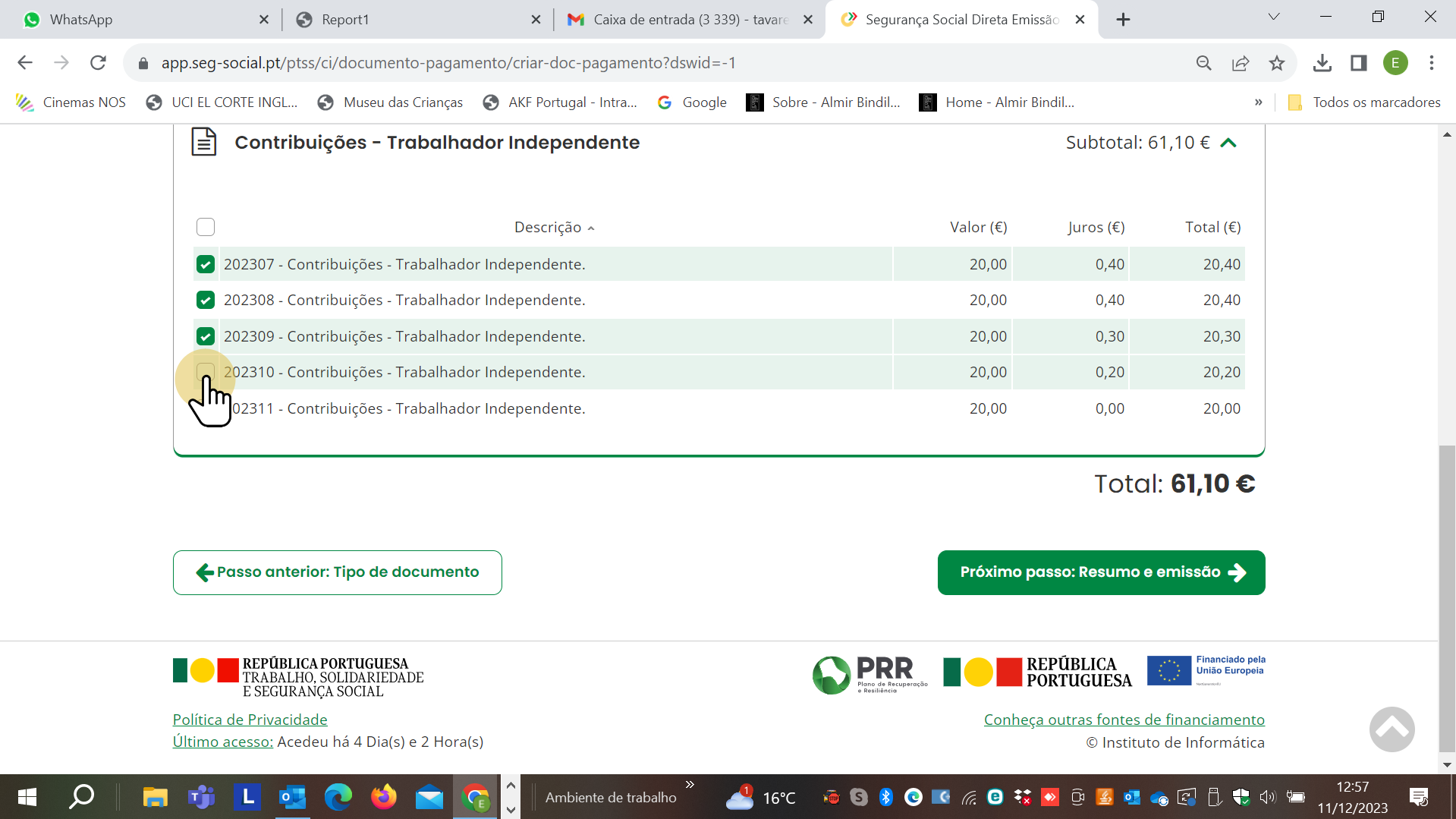This screenshot has width=1456, height=819.
Task: Open Firefox from the taskbar
Action: [x=383, y=797]
